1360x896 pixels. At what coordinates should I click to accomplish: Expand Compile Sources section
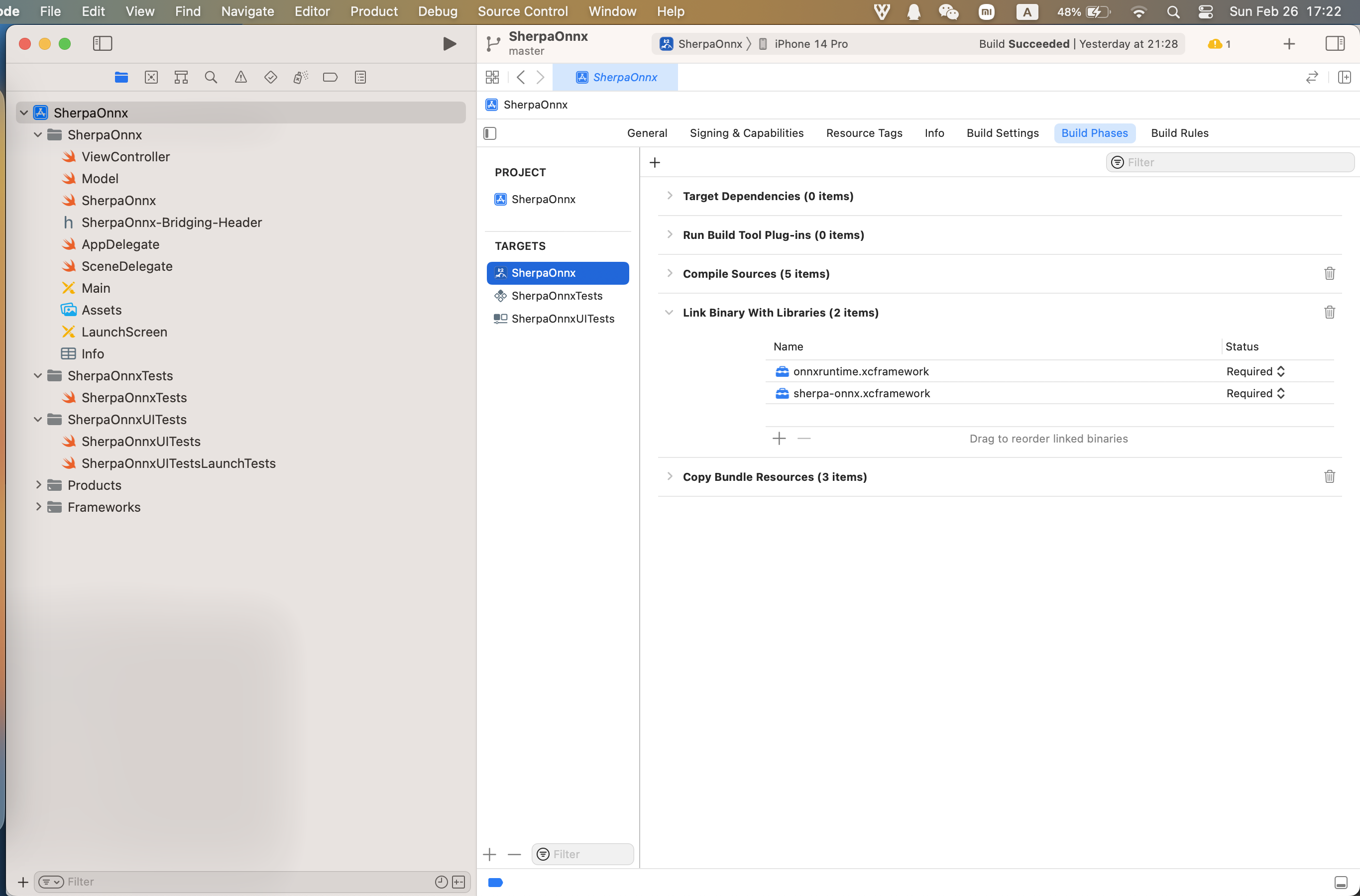(x=670, y=273)
